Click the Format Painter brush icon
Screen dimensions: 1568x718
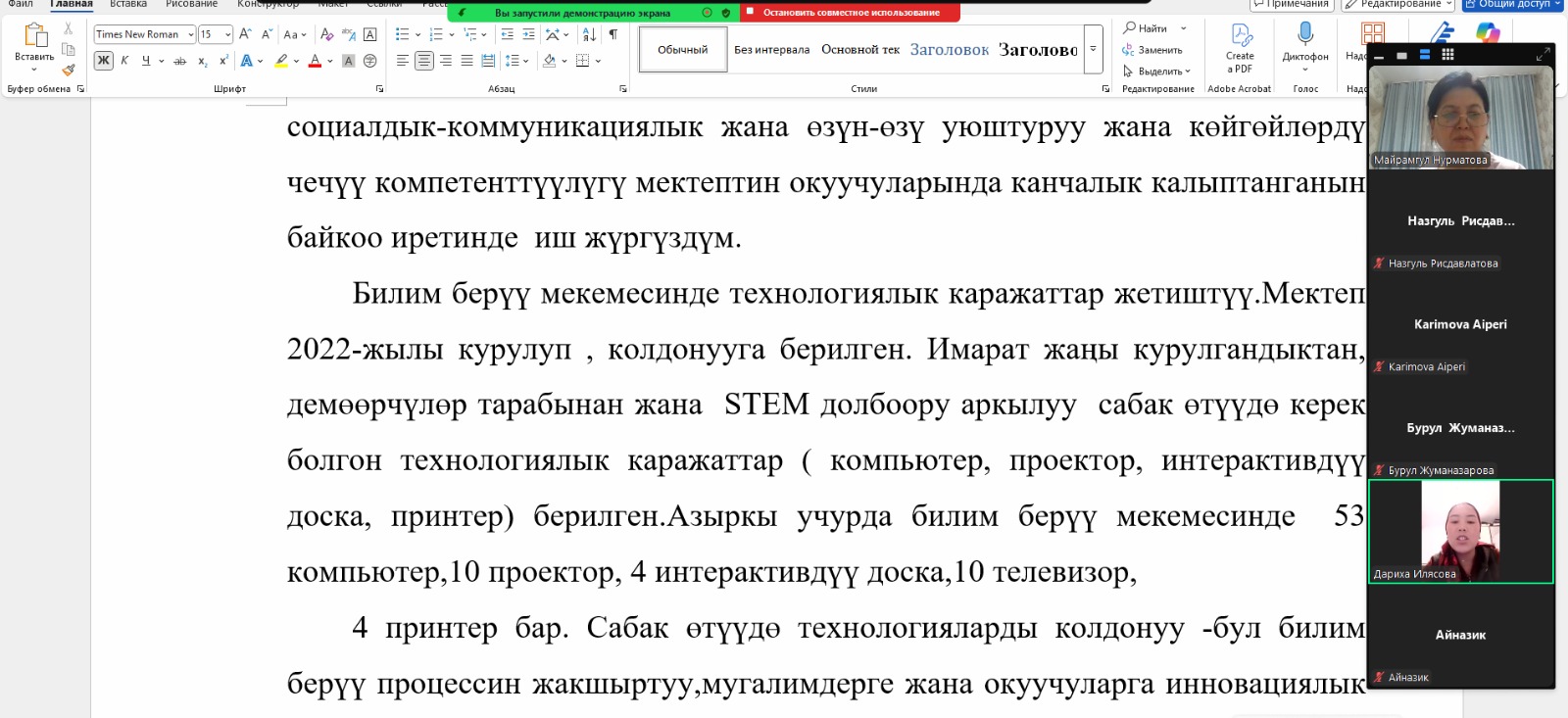tap(69, 70)
